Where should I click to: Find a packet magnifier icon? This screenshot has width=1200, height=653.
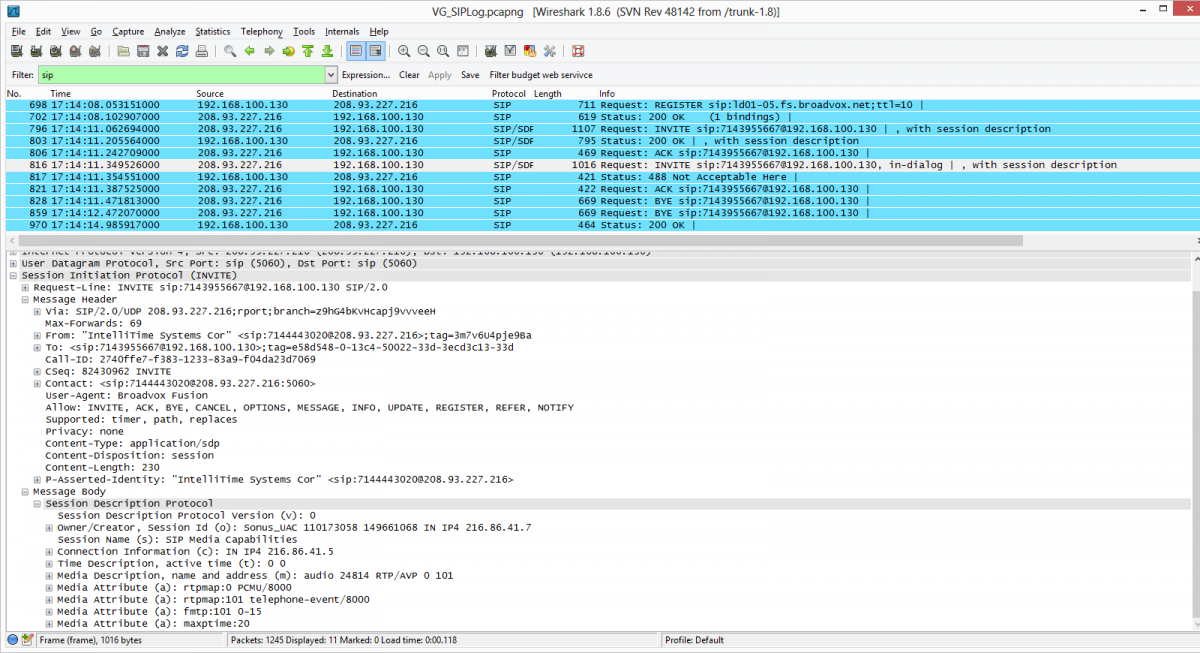230,51
